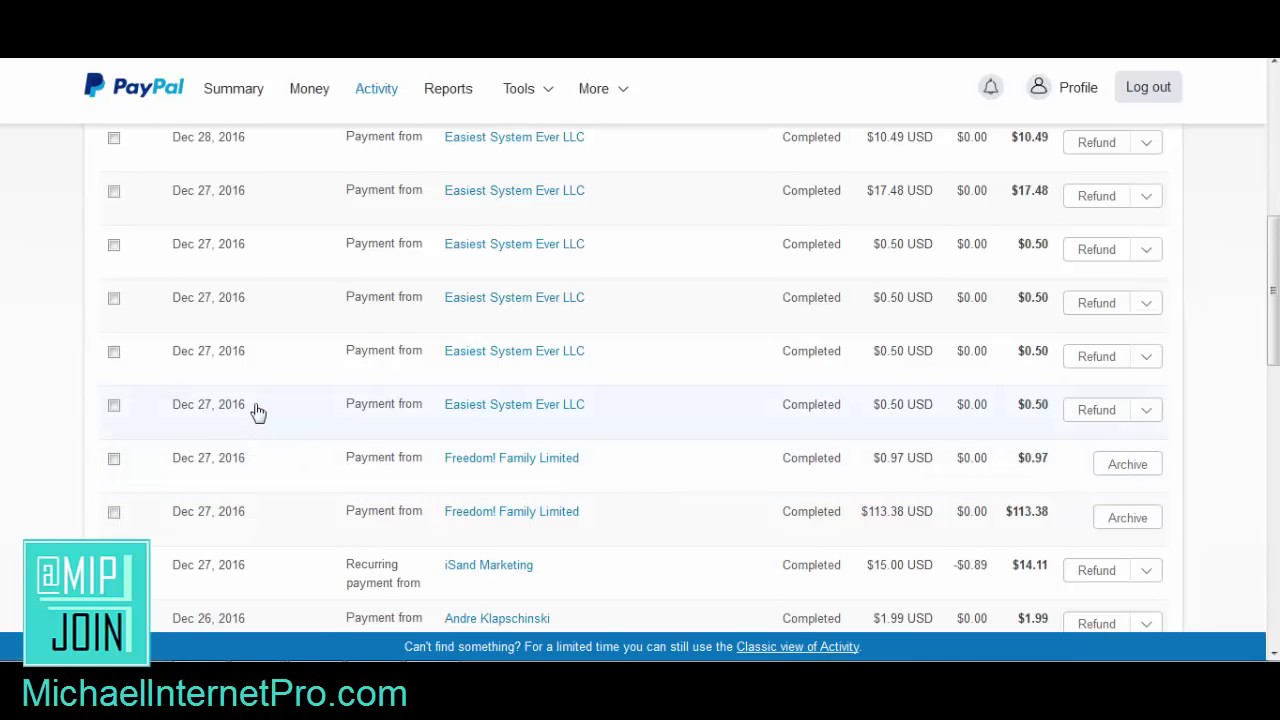This screenshot has width=1280, height=720.
Task: Click Refund on the $17.48 row
Action: 1096,196
